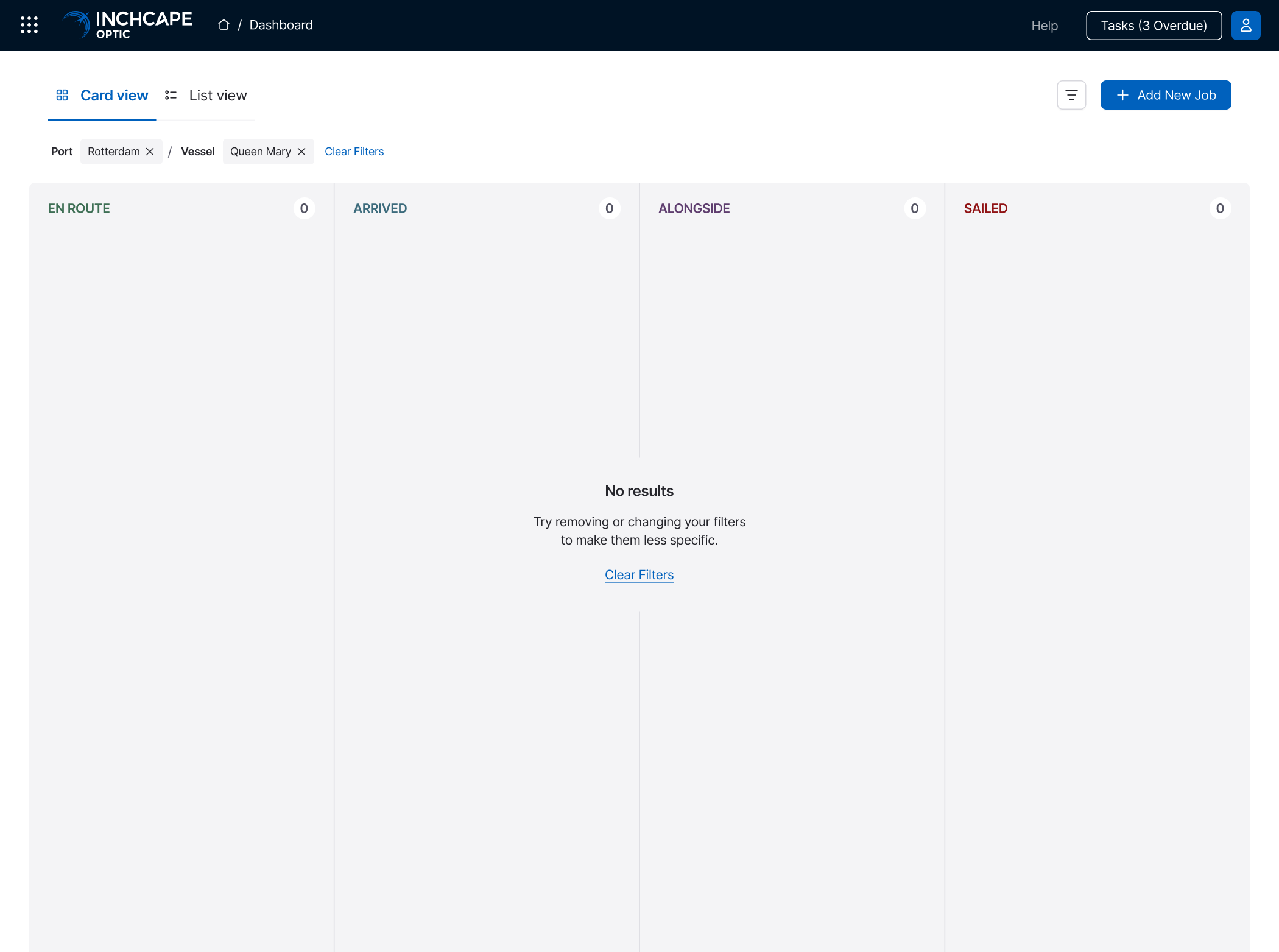Open Tasks (3 Overdue) button
The height and width of the screenshot is (952, 1279).
click(x=1154, y=26)
